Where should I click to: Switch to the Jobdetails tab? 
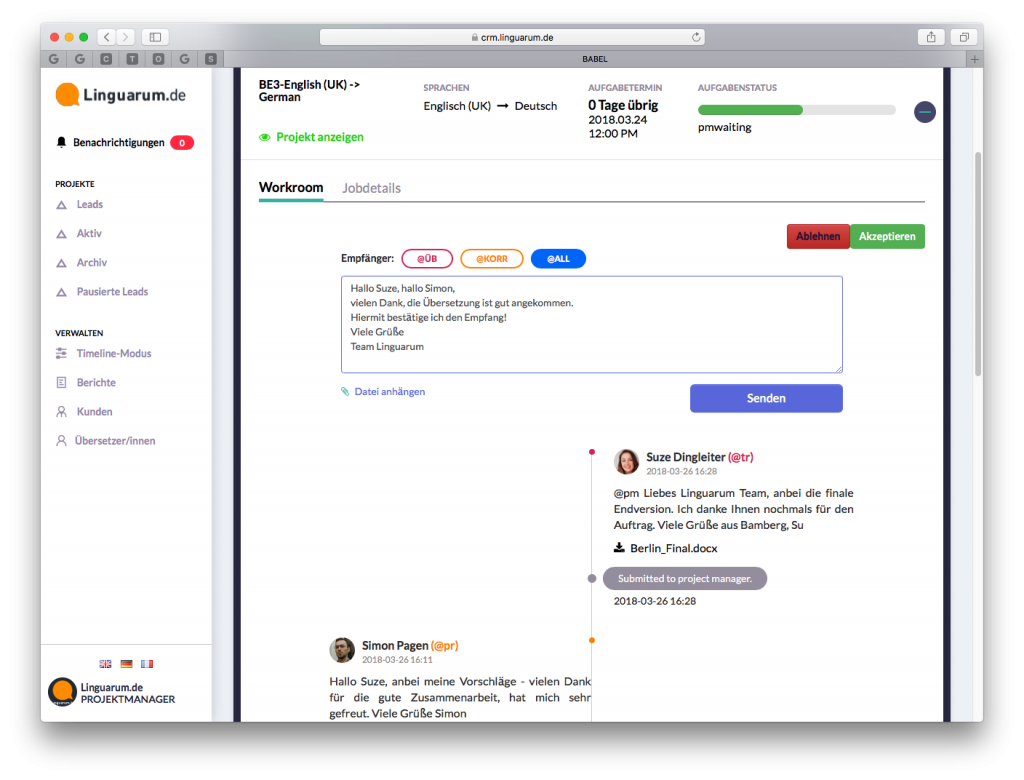click(x=371, y=188)
